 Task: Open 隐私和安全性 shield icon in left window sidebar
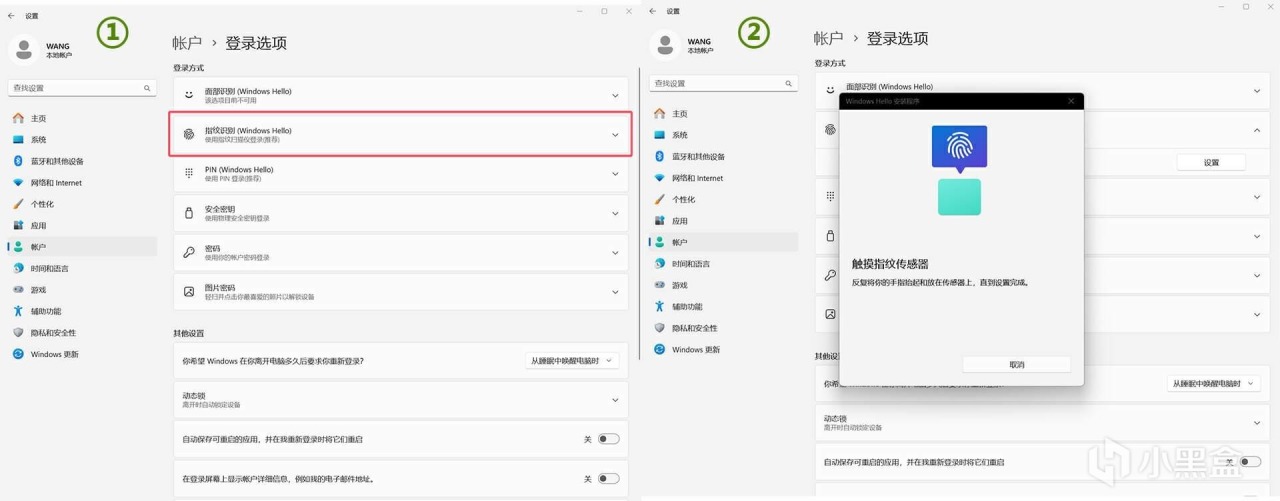click(18, 333)
